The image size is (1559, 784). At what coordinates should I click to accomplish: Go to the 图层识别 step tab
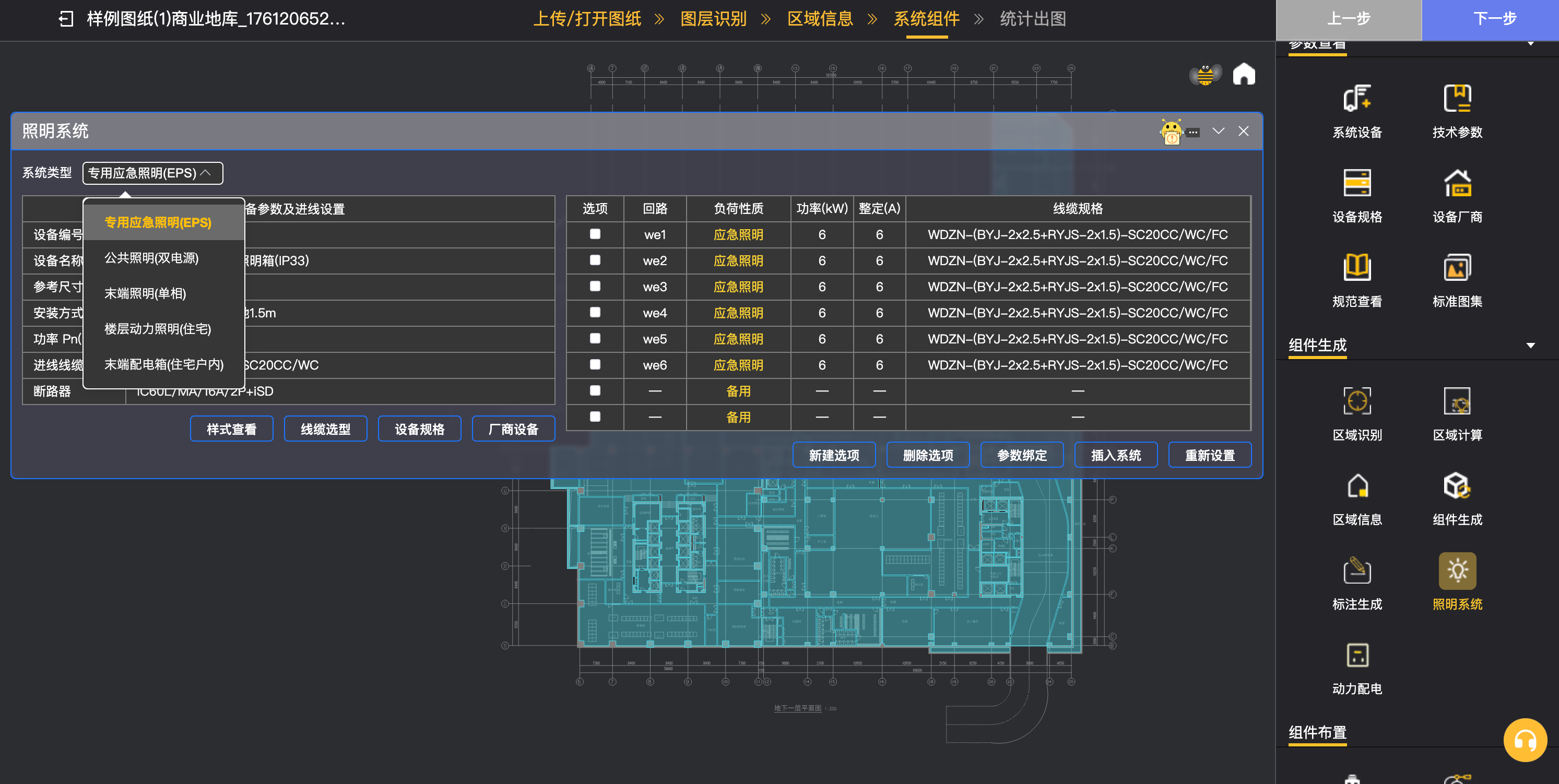[x=713, y=19]
